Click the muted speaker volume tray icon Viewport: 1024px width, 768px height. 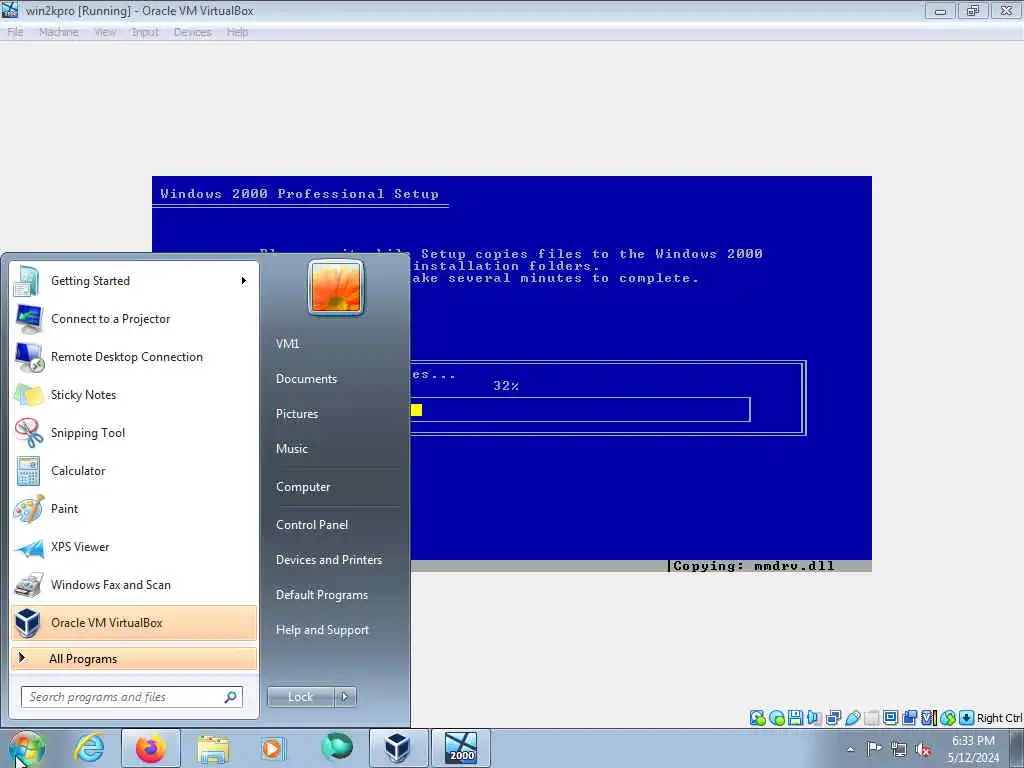(x=923, y=749)
